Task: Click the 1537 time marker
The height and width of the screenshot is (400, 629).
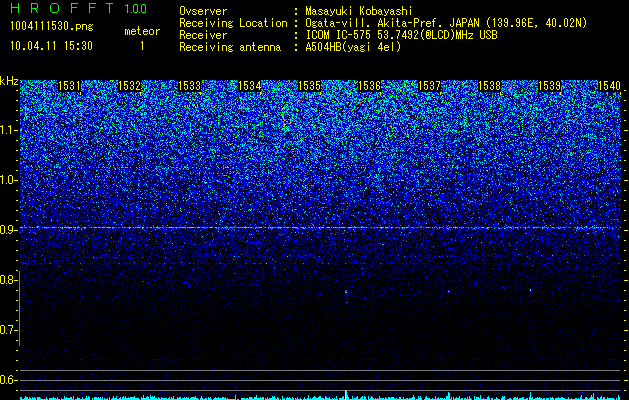Action: [430, 86]
